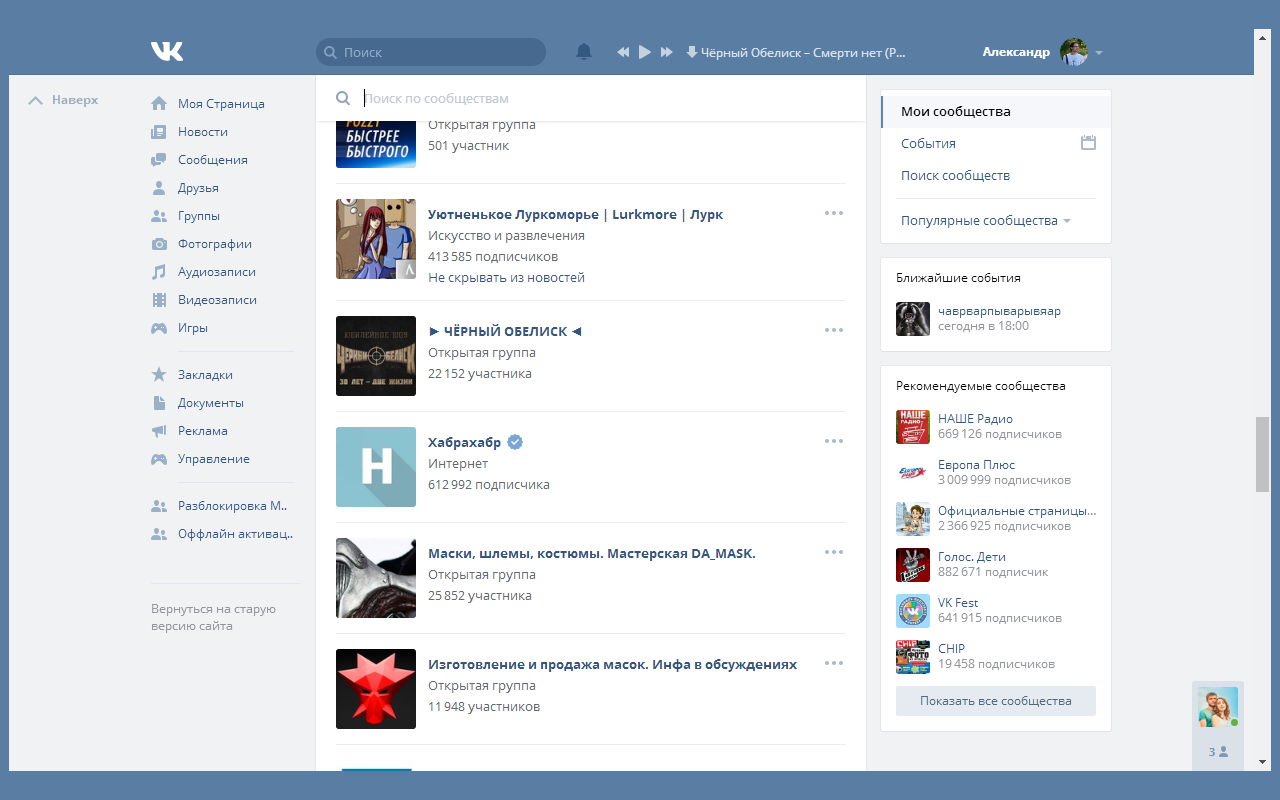
Task: Click the Управление gamepad icon
Action: coord(159,459)
